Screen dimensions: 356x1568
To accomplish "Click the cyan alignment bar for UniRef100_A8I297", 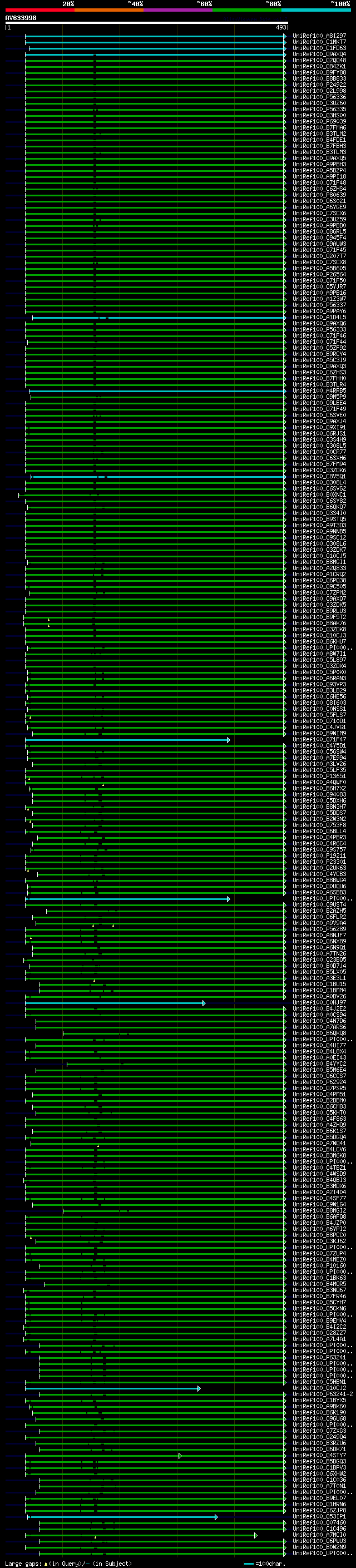I will [155, 36].
